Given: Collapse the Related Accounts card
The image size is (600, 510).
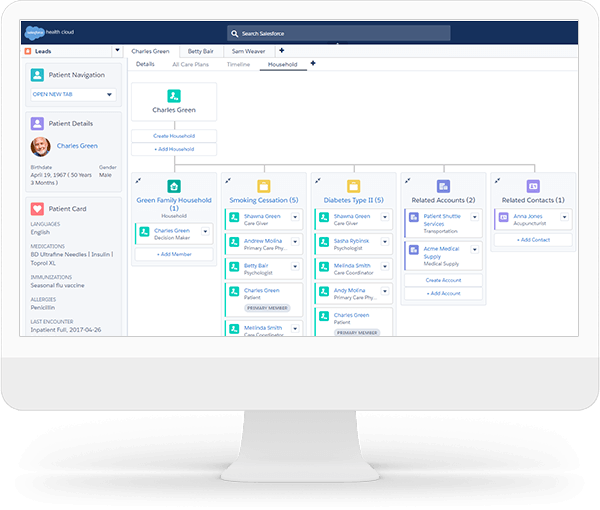Looking at the screenshot, I should (408, 180).
